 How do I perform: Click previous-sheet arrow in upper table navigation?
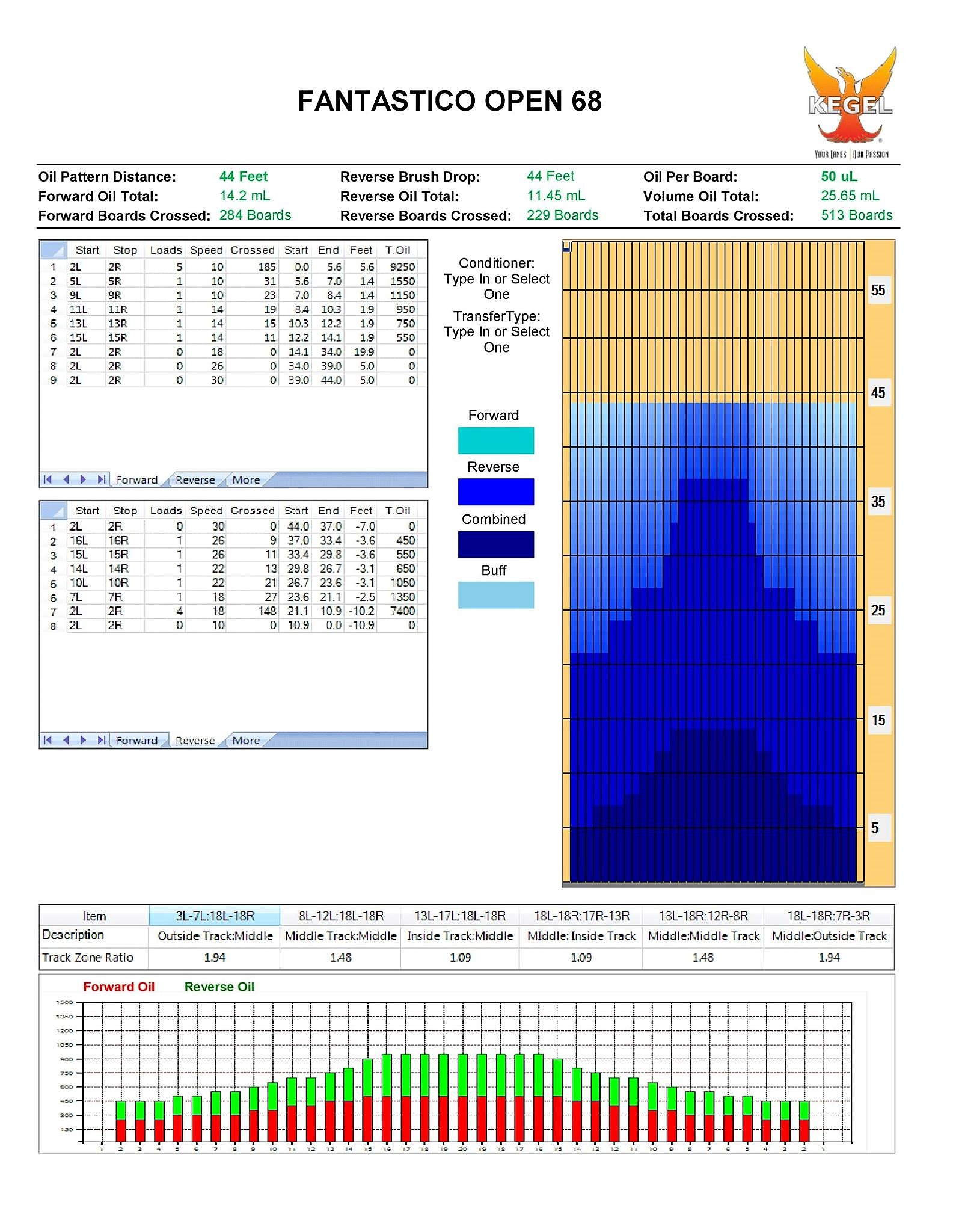[x=66, y=479]
